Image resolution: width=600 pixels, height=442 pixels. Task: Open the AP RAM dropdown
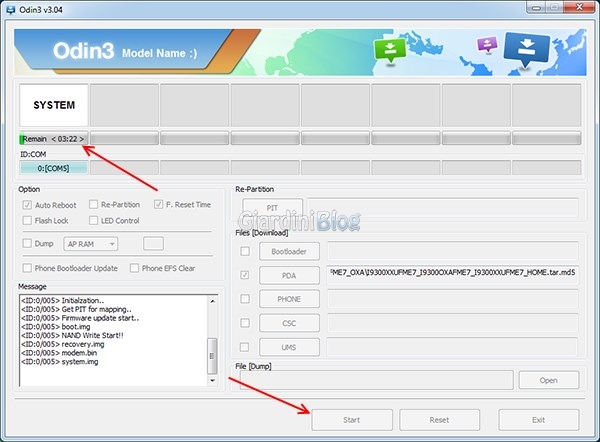pos(91,244)
